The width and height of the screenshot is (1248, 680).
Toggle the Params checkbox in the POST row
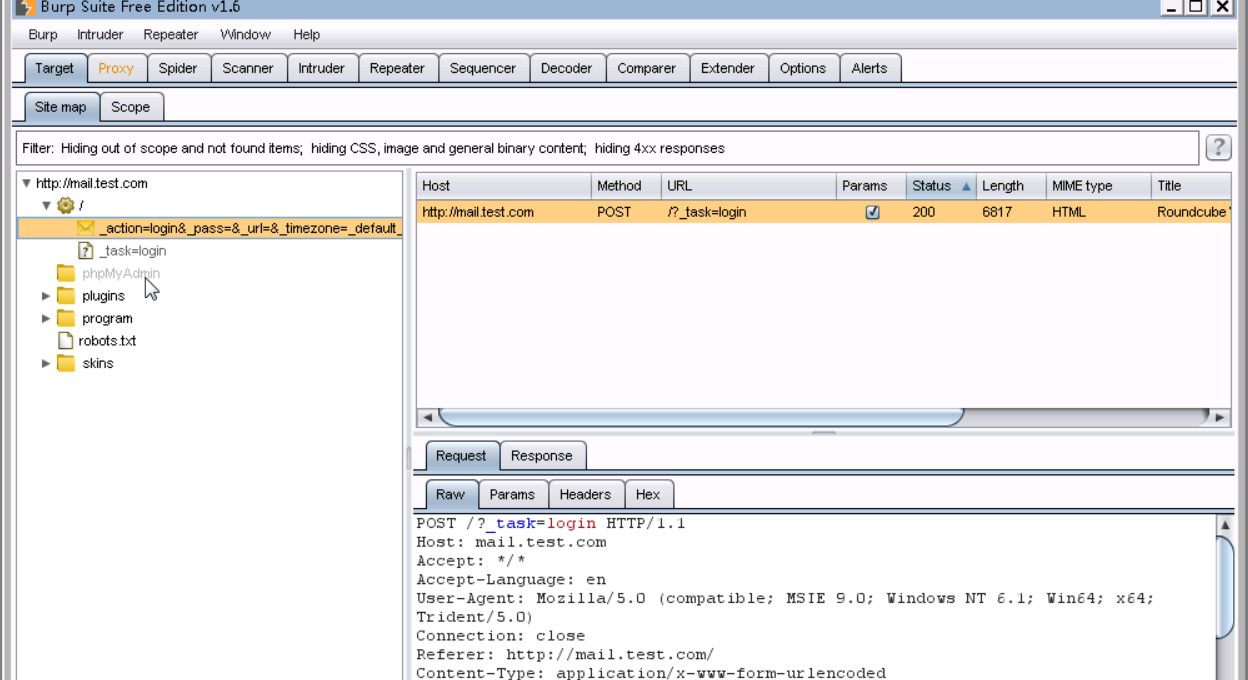pyautogui.click(x=872, y=212)
